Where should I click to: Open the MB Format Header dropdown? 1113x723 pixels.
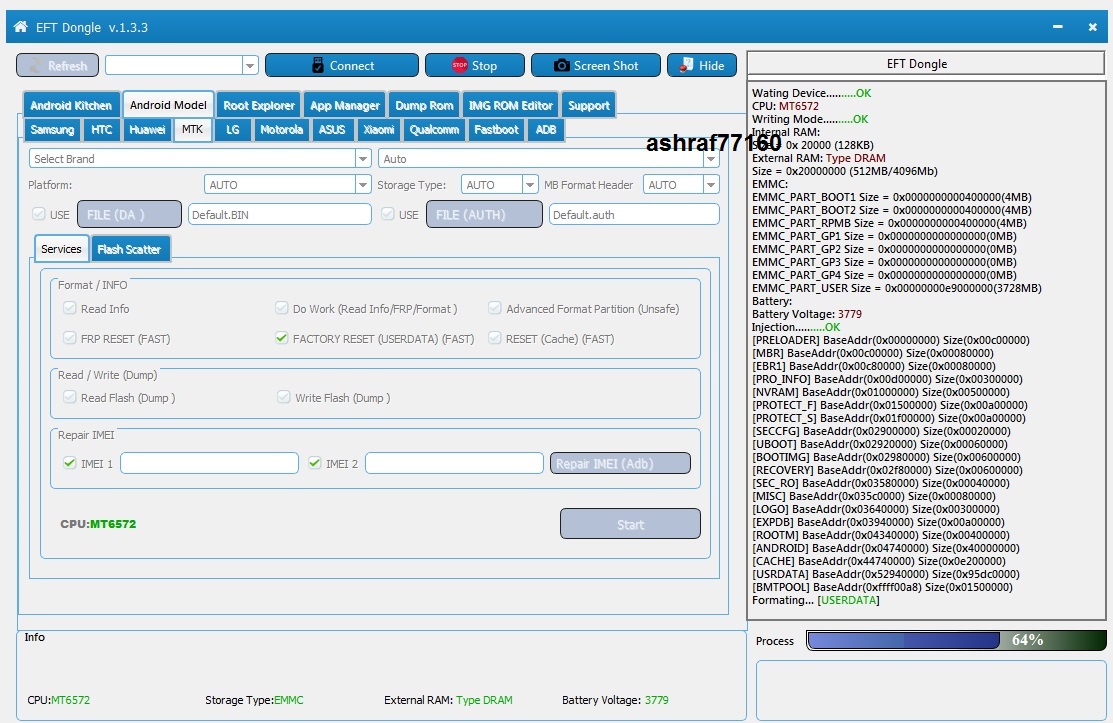(x=711, y=184)
